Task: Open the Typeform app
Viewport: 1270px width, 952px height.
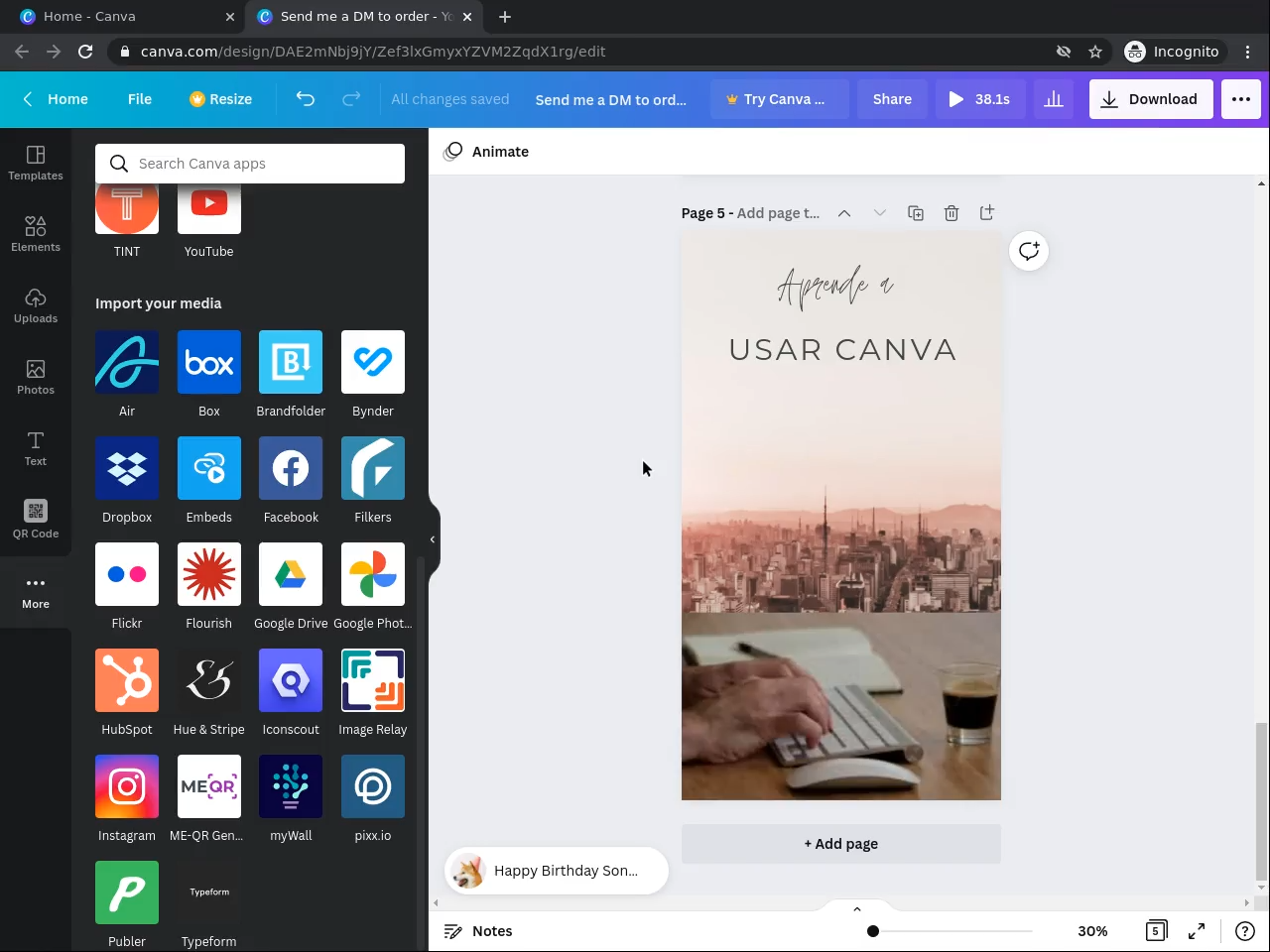Action: [x=209, y=892]
